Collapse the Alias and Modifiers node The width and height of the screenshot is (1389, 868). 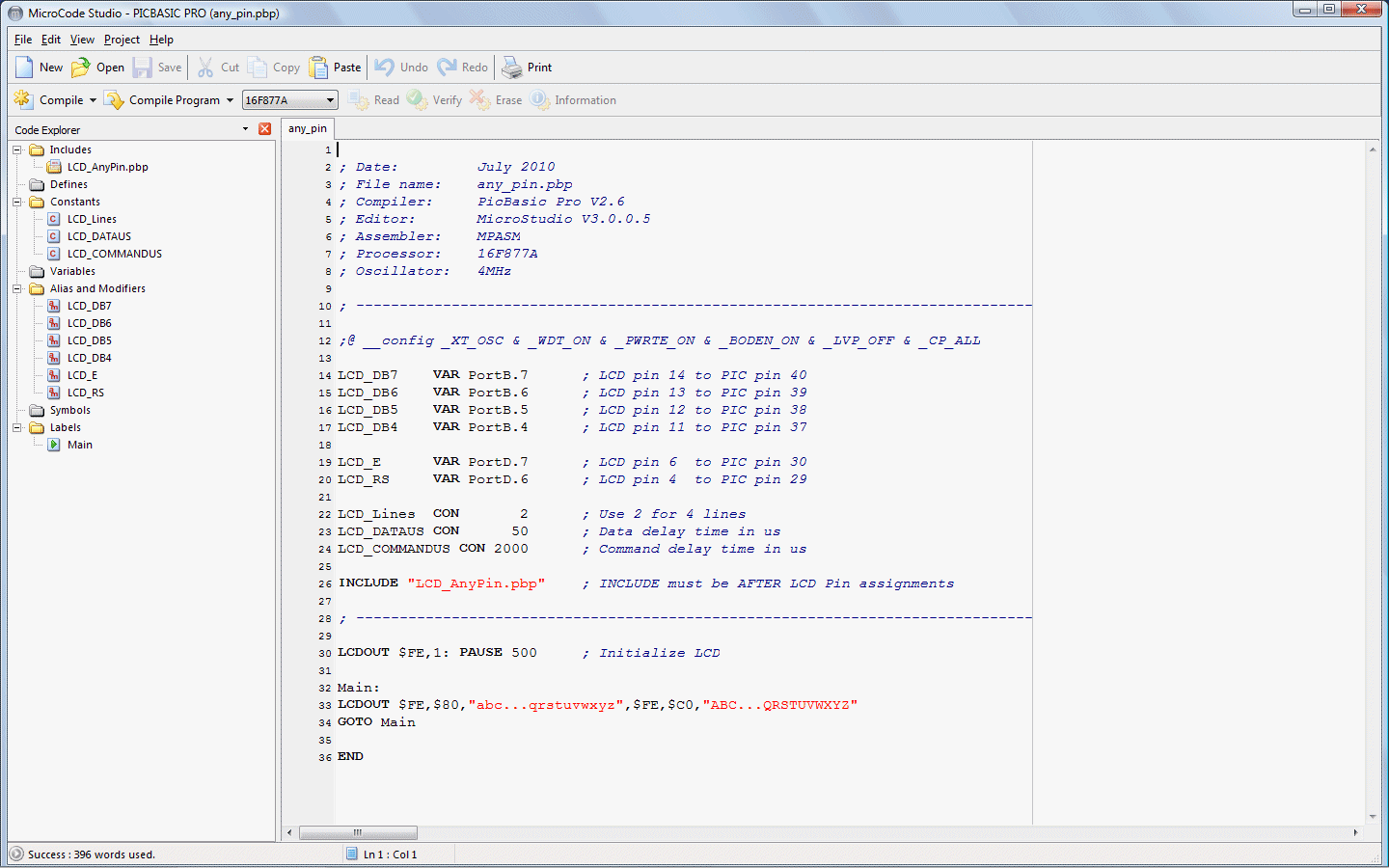(17, 288)
